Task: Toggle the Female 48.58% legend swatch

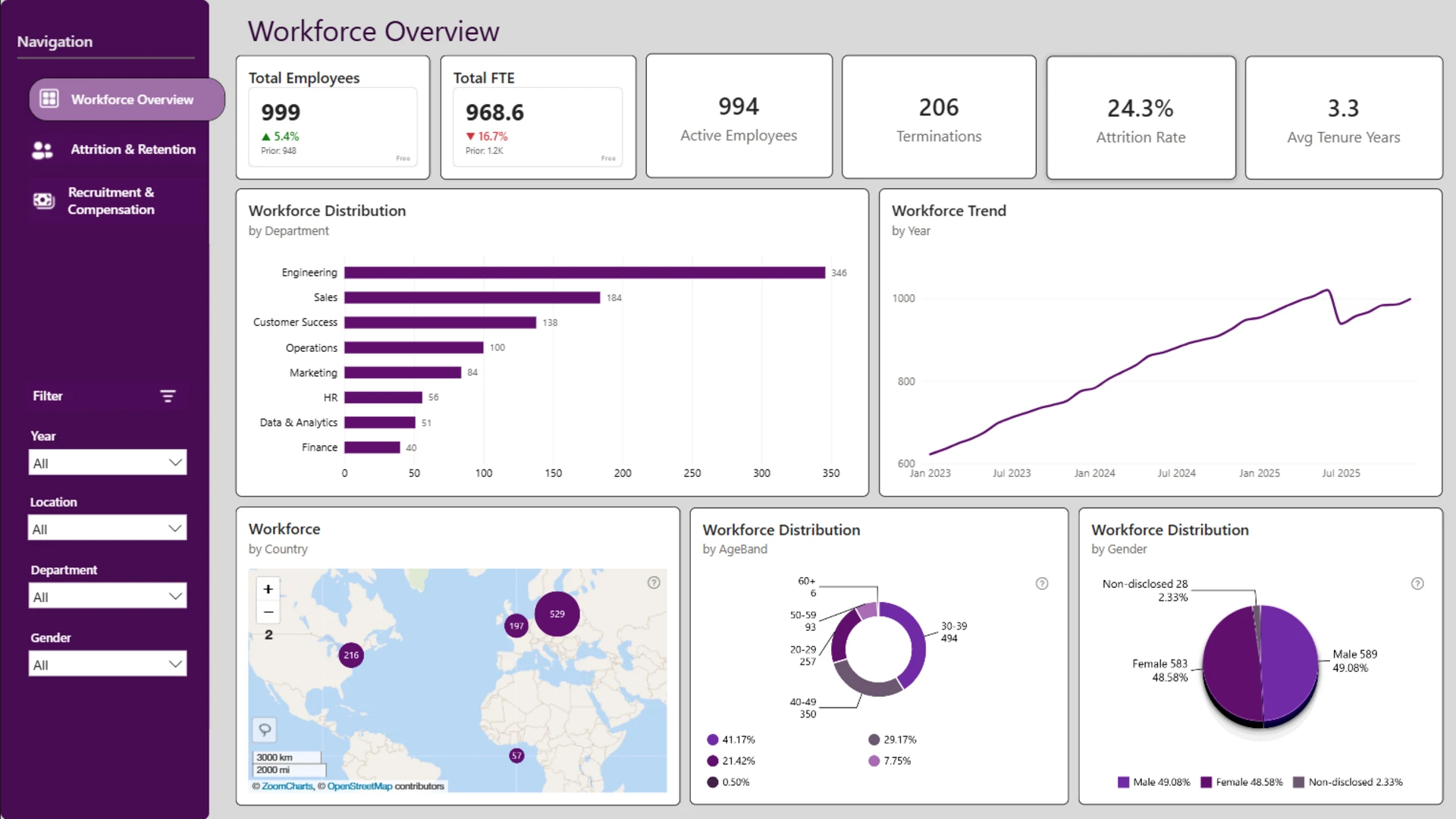Action: (1206, 782)
